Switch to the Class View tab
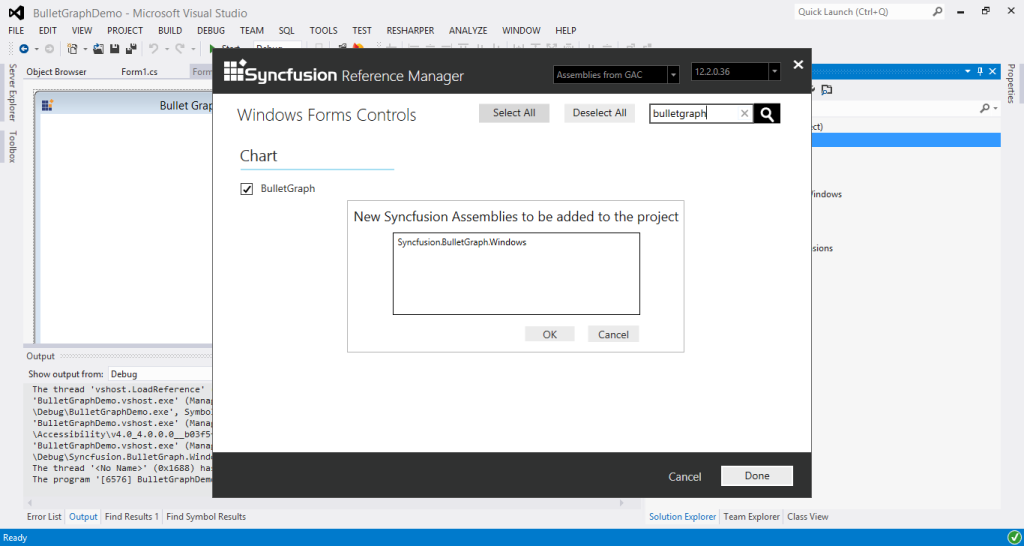The height and width of the screenshot is (546, 1024). point(807,517)
